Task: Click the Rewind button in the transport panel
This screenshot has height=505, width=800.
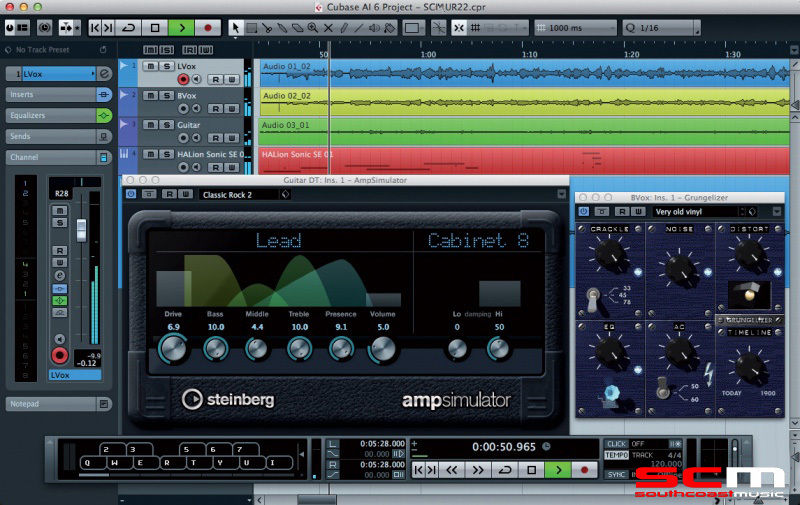Action: (x=453, y=469)
